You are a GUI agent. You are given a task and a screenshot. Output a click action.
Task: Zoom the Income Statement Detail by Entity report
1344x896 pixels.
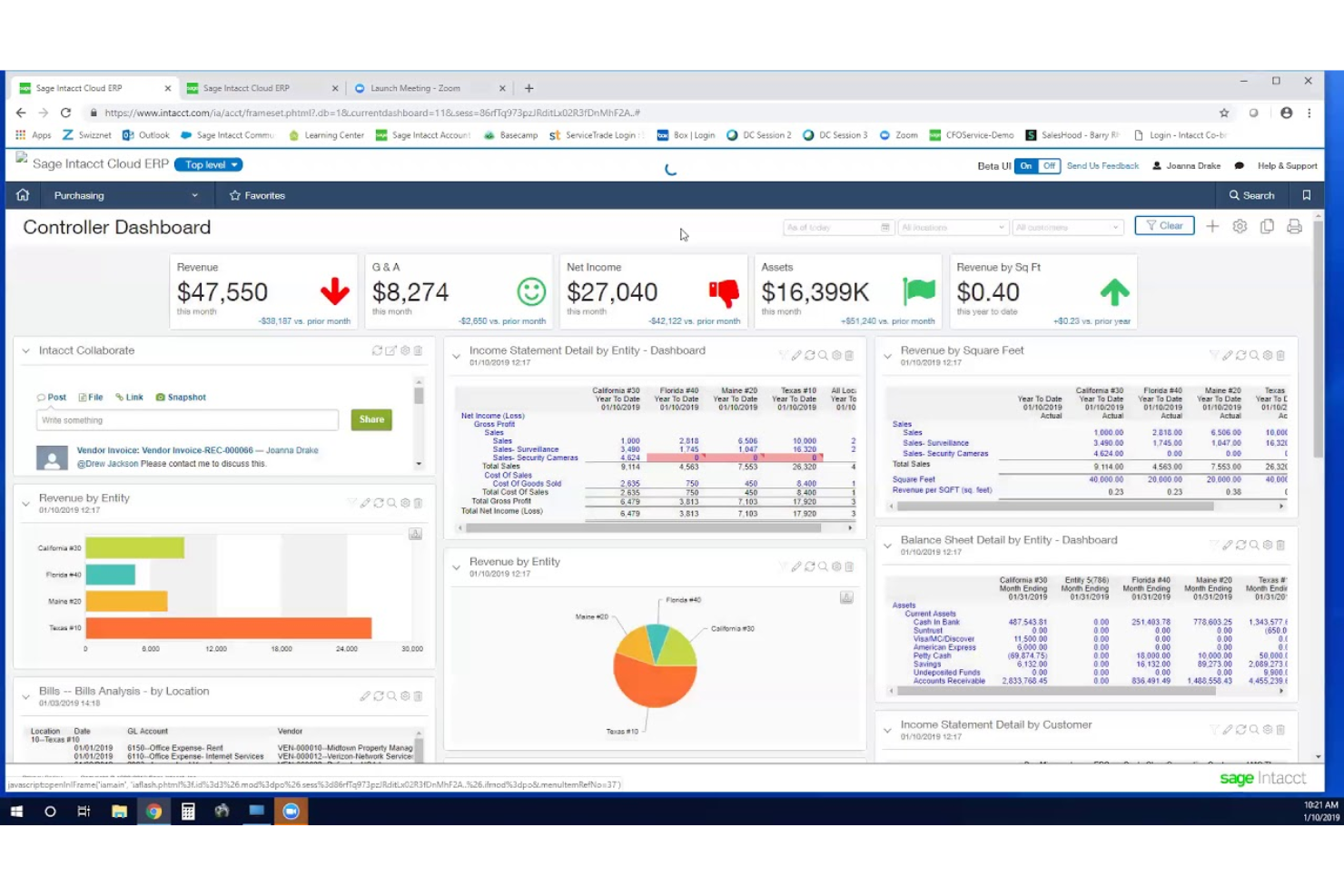pos(823,356)
